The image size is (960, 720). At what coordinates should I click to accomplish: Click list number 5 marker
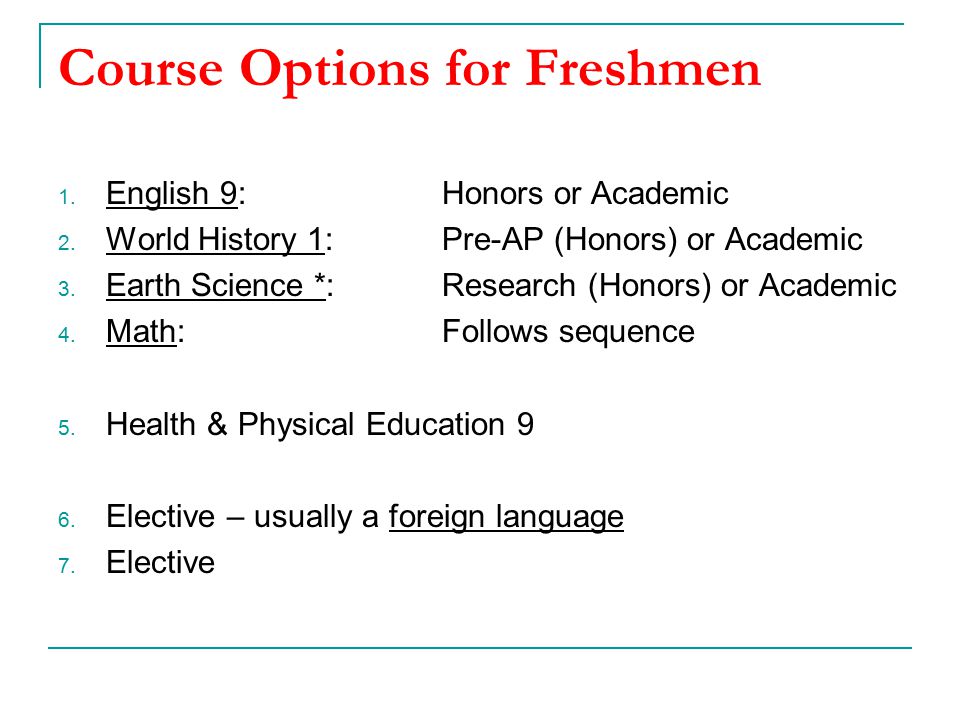(67, 428)
